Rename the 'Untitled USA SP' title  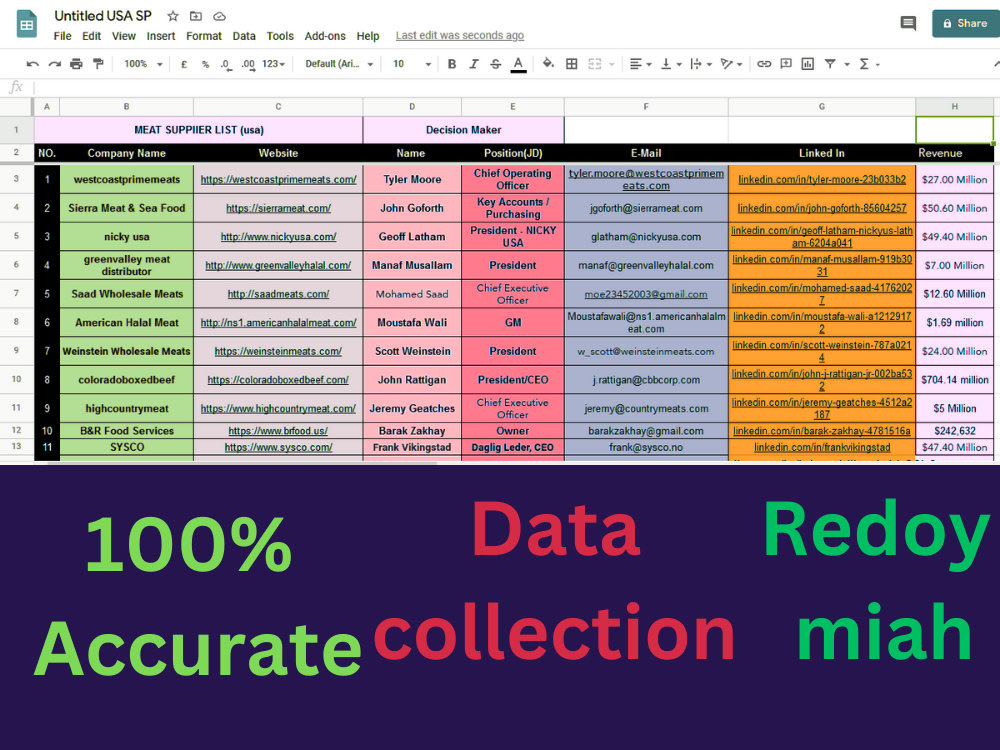click(103, 16)
